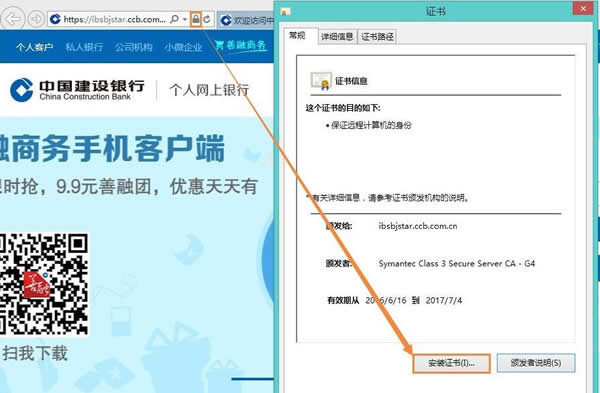This screenshot has height=393, width=600.
Task: Click the certificate icon beside 证书信息
Action: (x=321, y=81)
